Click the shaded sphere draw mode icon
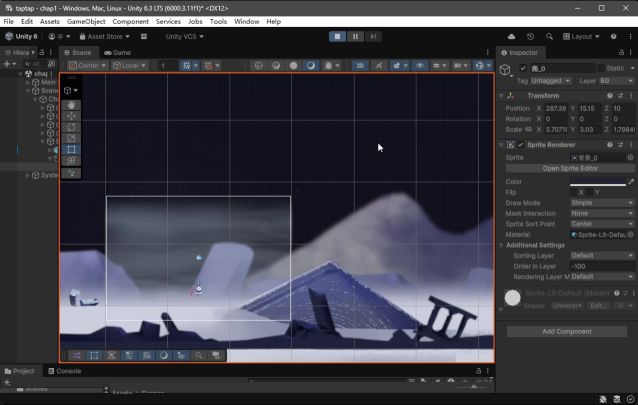The height and width of the screenshot is (405, 638). click(276, 66)
